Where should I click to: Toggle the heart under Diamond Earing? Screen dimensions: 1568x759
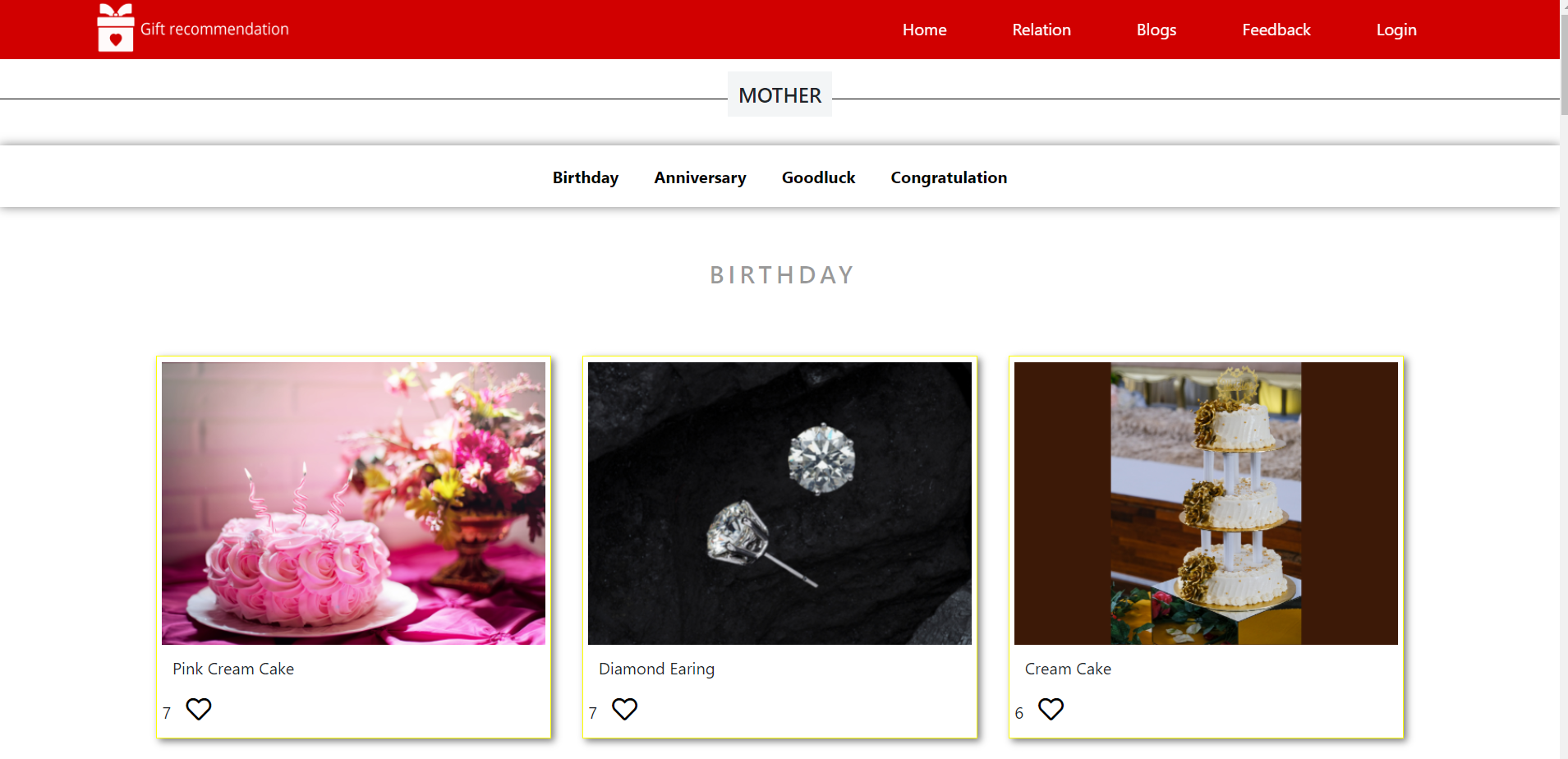(625, 709)
